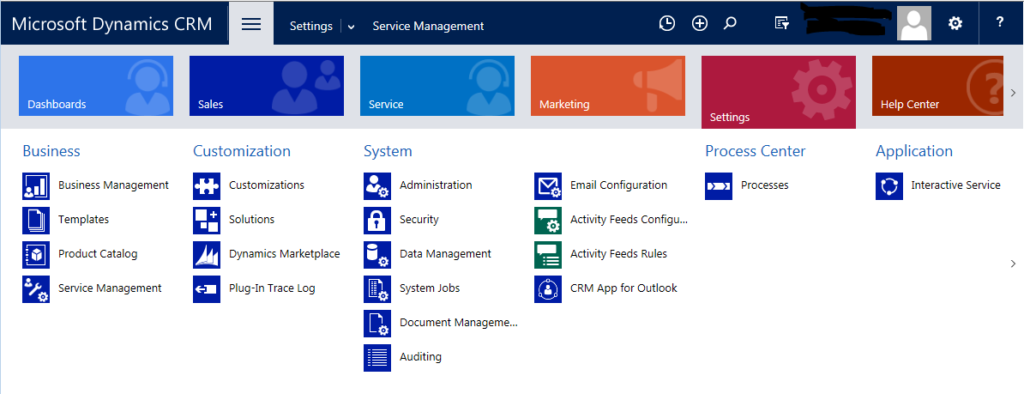Click the Security padlock icon
This screenshot has height=394, width=1024.
pyautogui.click(x=377, y=220)
